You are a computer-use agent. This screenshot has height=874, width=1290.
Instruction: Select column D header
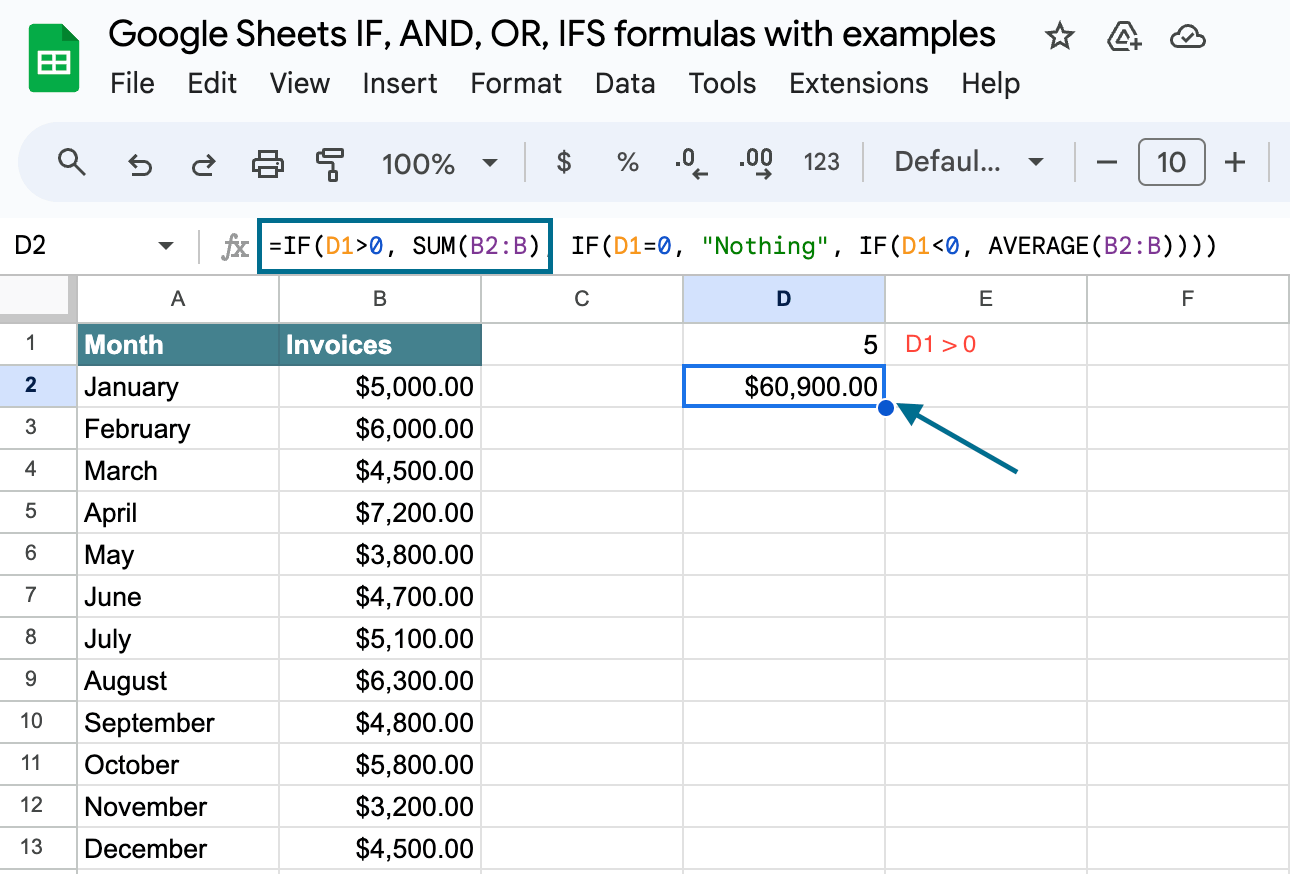tap(784, 298)
